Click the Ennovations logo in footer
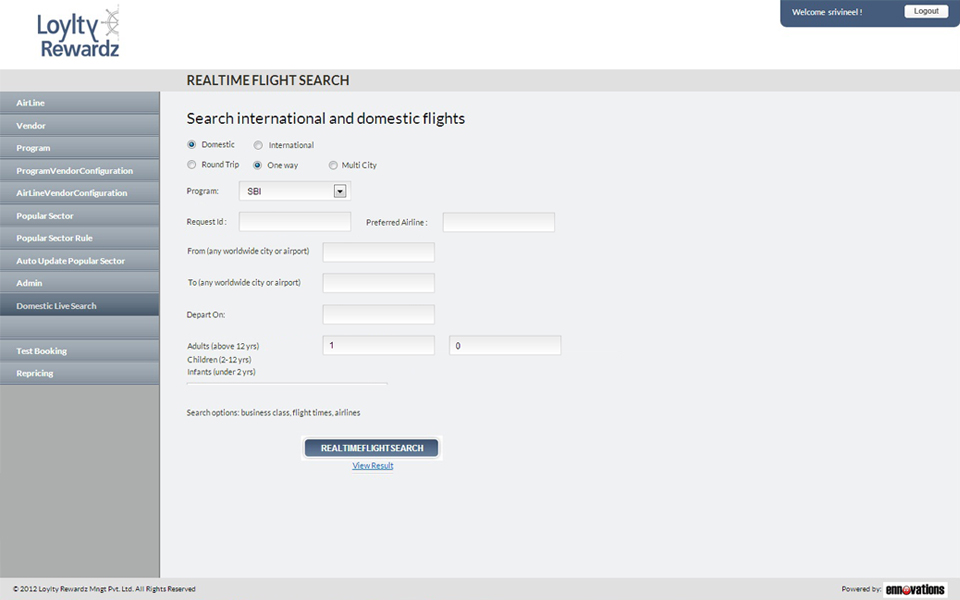Image resolution: width=960 pixels, height=600 pixels. [914, 589]
